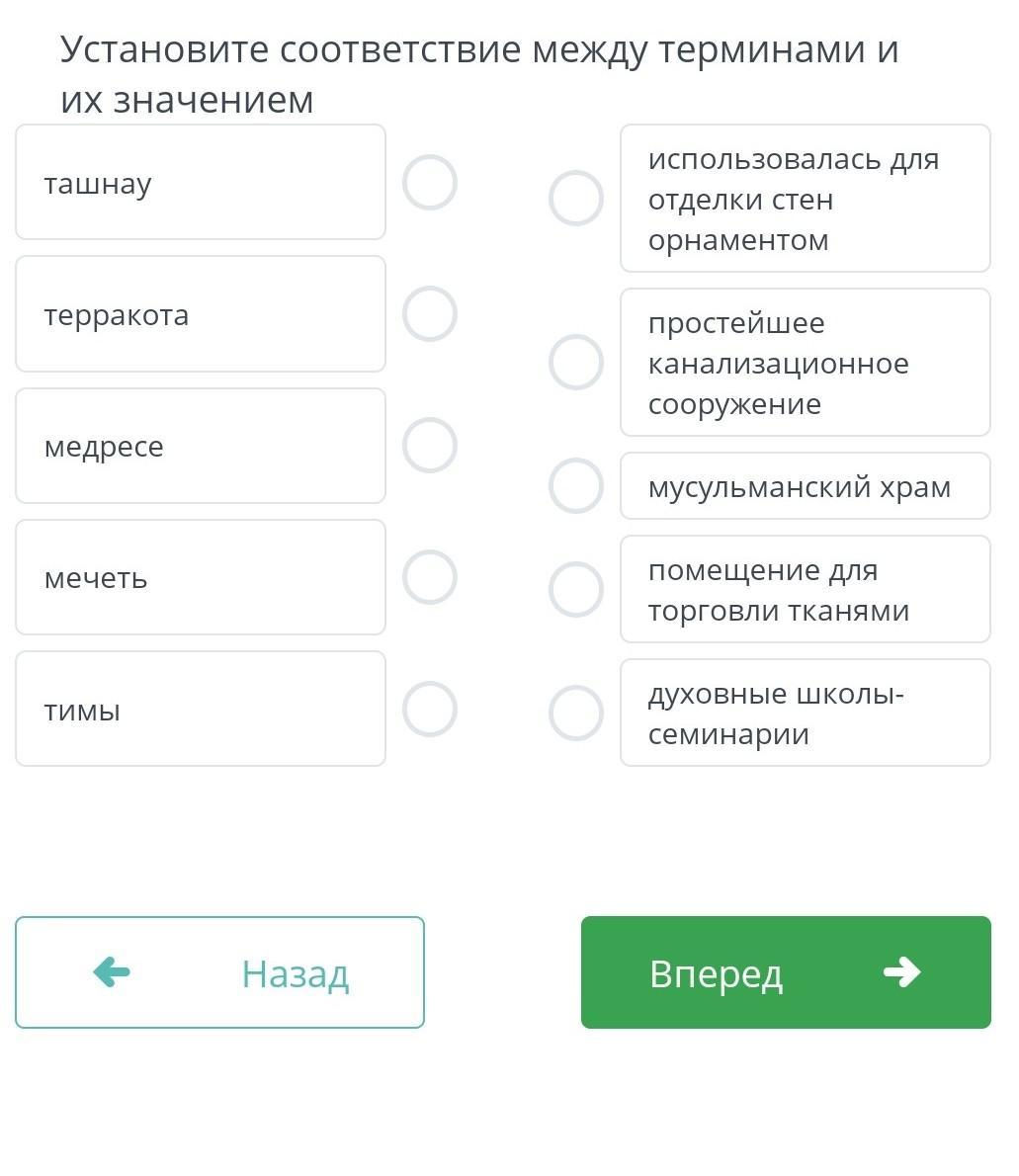
Task: Click the 'мусульманский храм' definition card
Action: 805,486
